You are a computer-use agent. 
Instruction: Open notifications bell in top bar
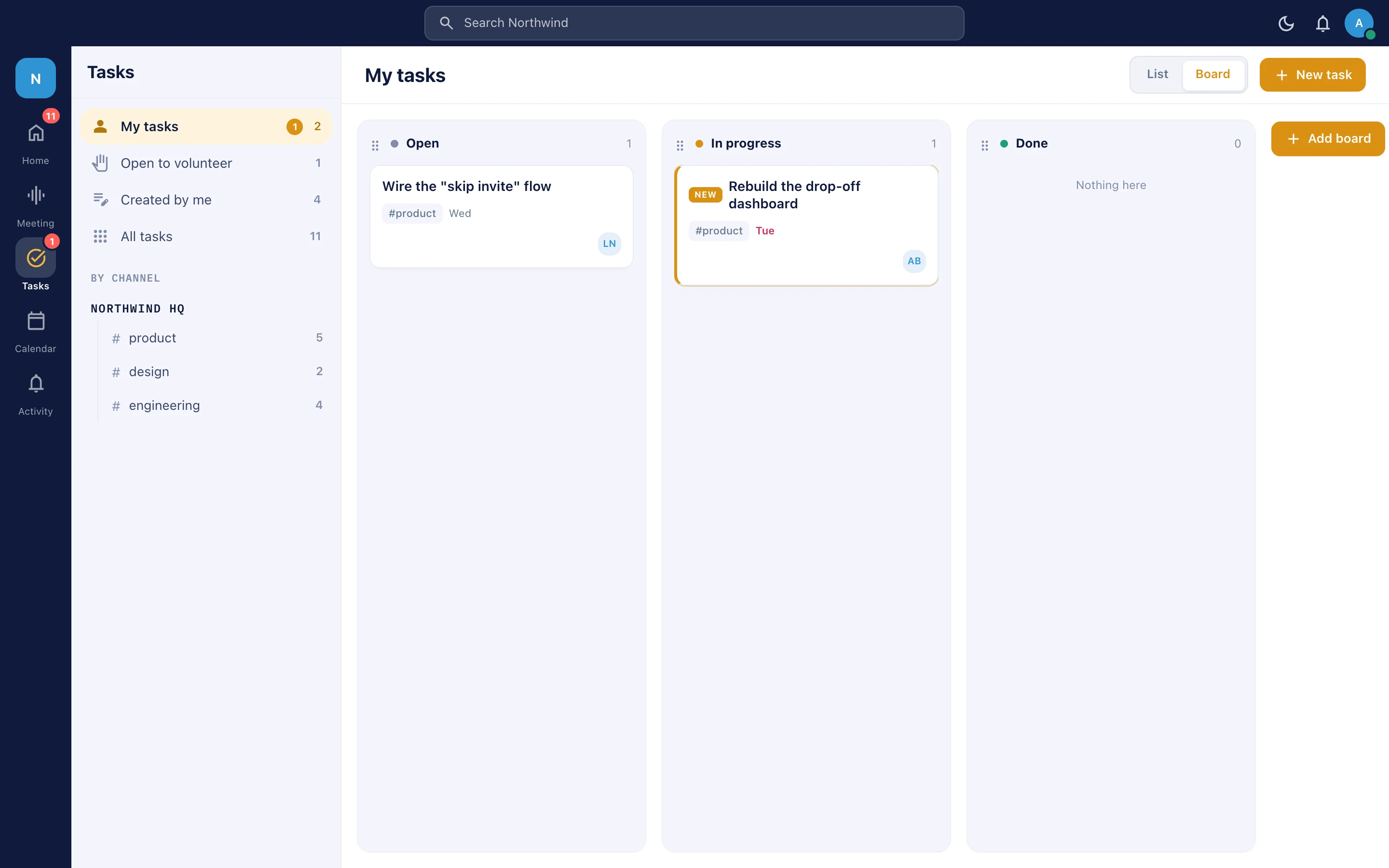(x=1322, y=23)
